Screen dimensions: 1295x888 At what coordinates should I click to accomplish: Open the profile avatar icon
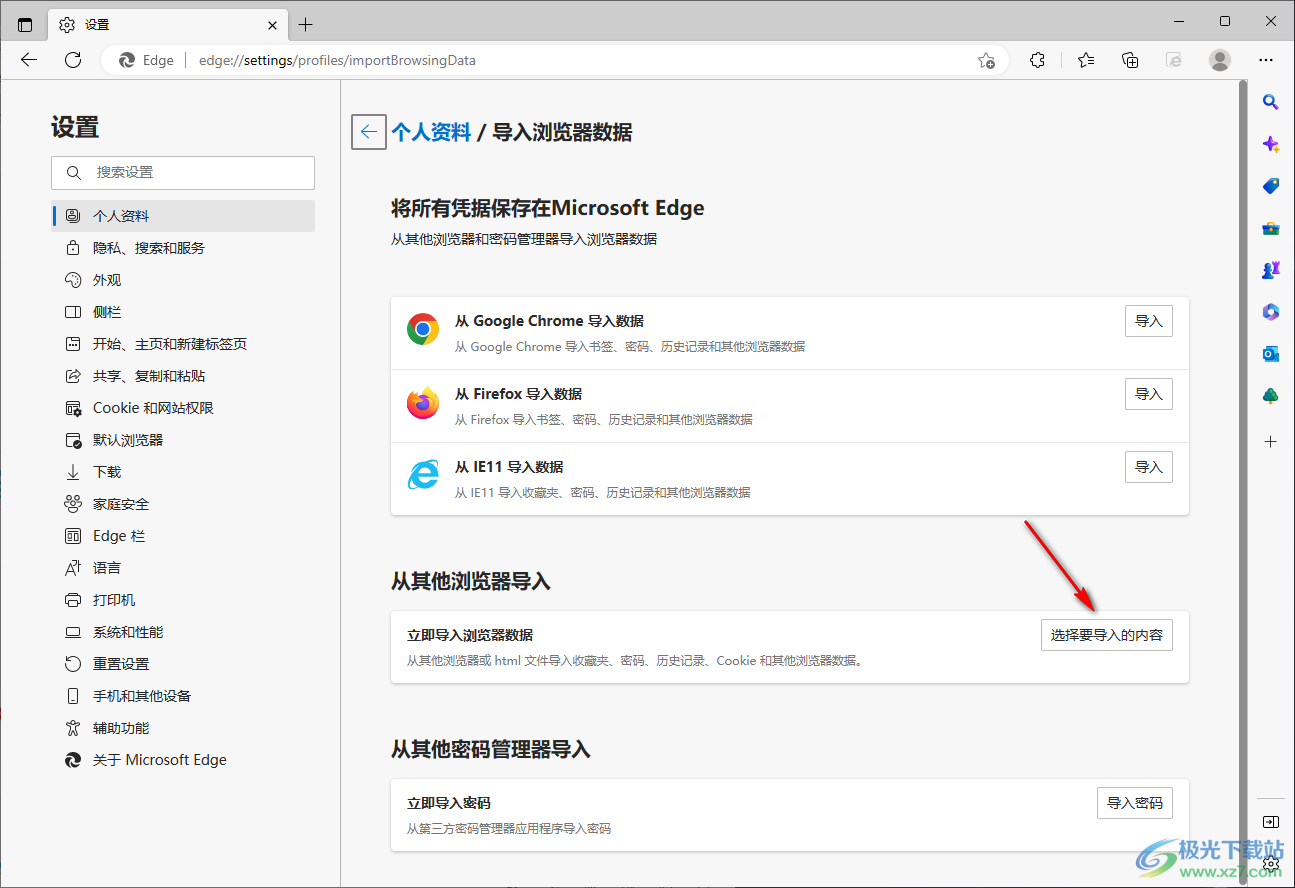tap(1220, 60)
